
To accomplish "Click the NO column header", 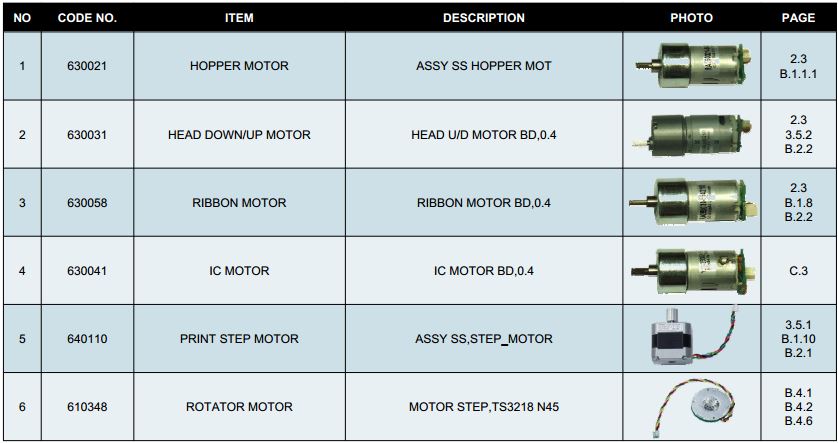I will coord(22,18).
